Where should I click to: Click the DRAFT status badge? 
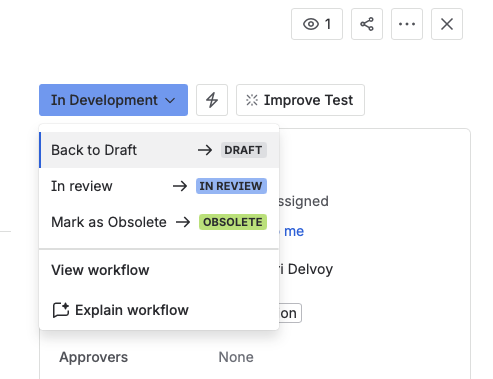coord(244,150)
